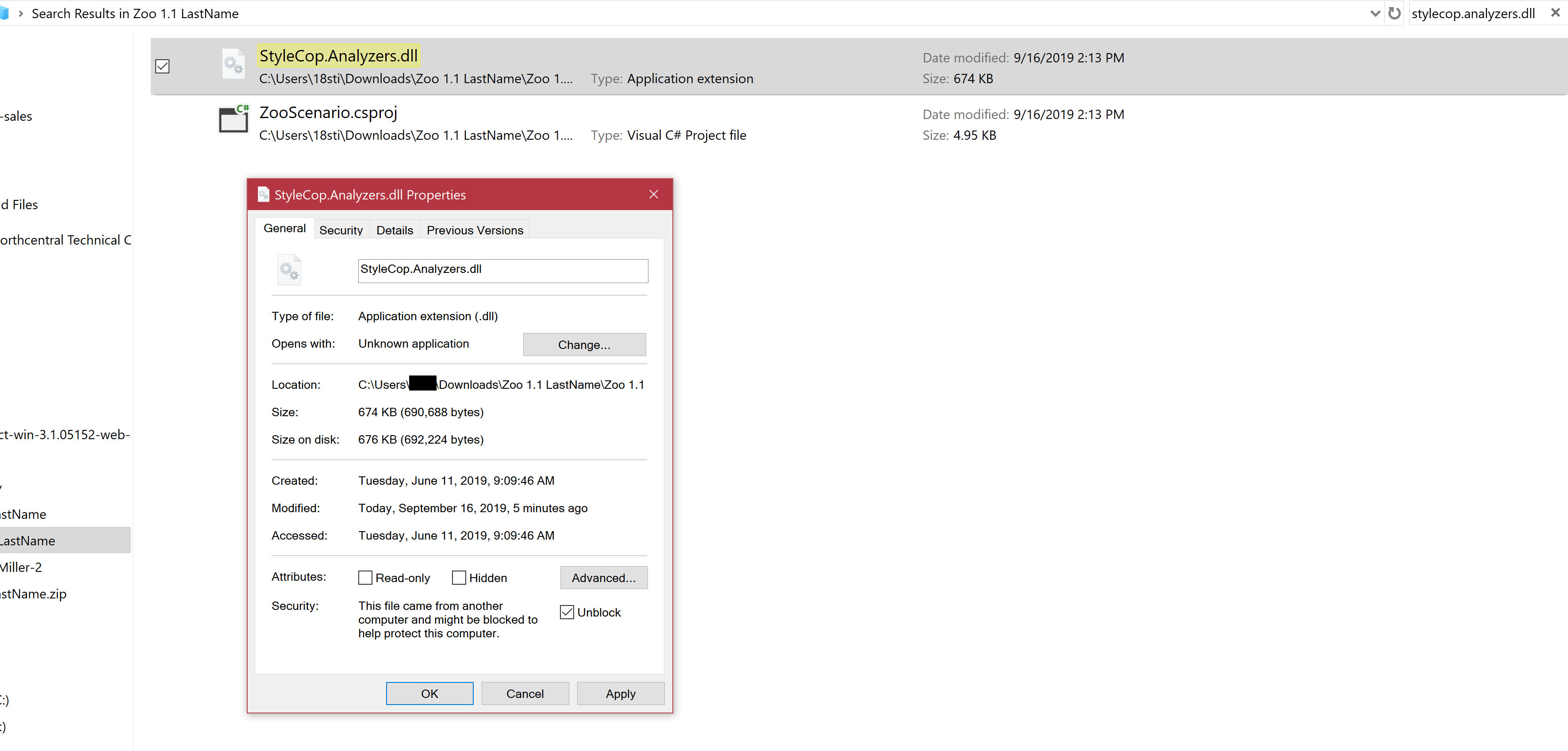
Task: Open the Previous Versions tab
Action: click(x=475, y=230)
